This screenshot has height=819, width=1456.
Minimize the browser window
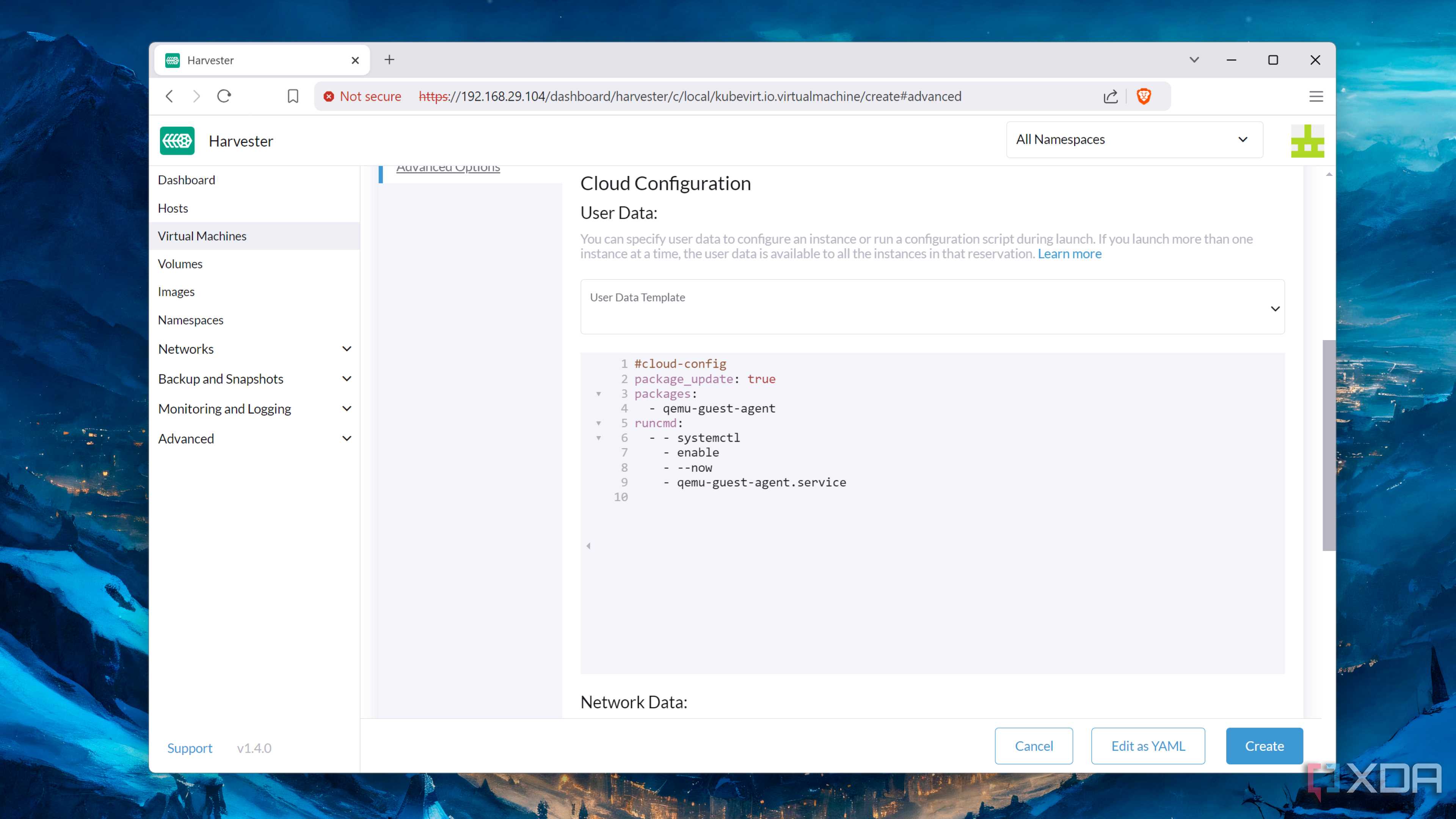click(1231, 60)
